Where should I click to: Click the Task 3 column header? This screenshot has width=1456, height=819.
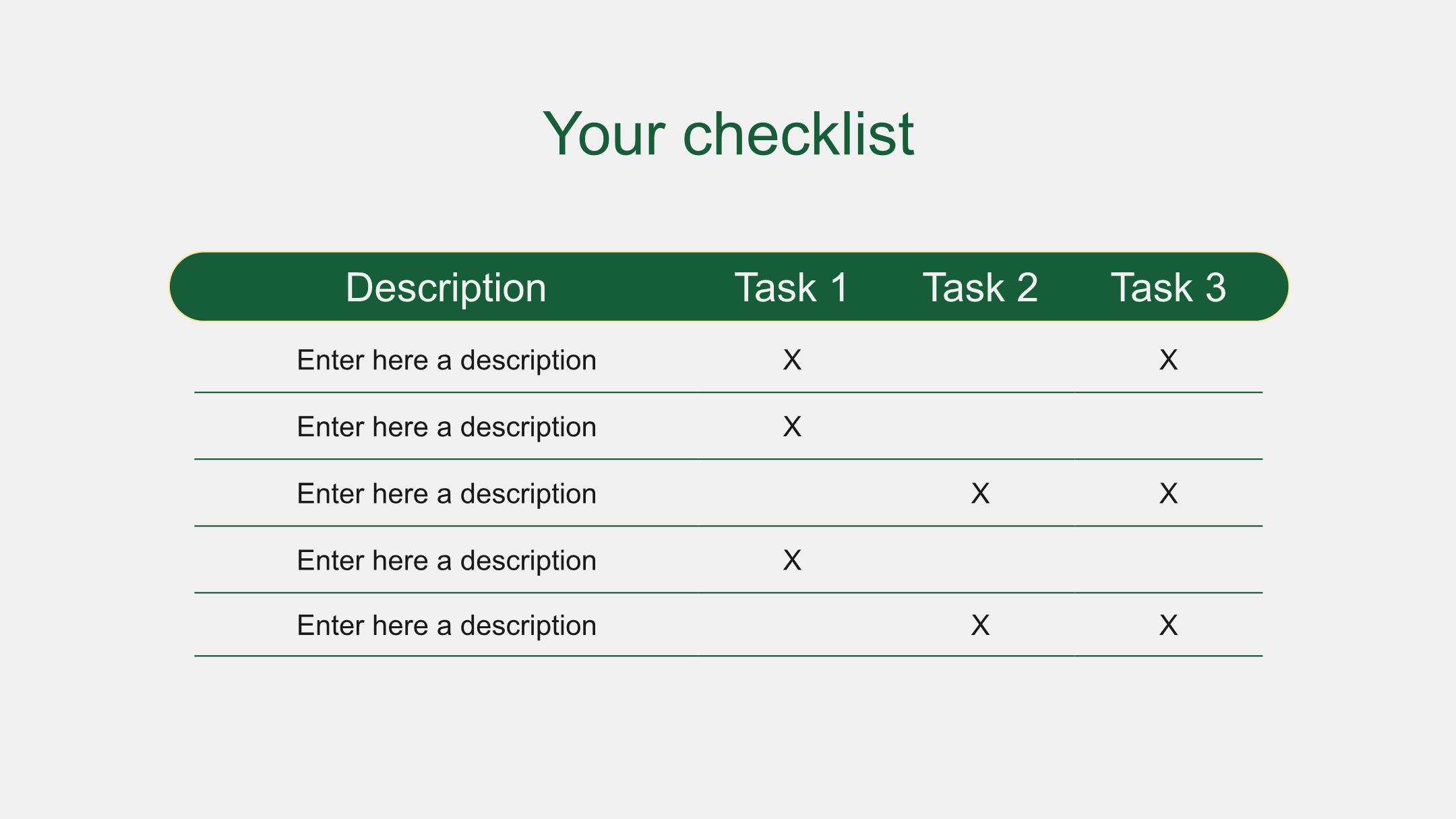coord(1168,287)
